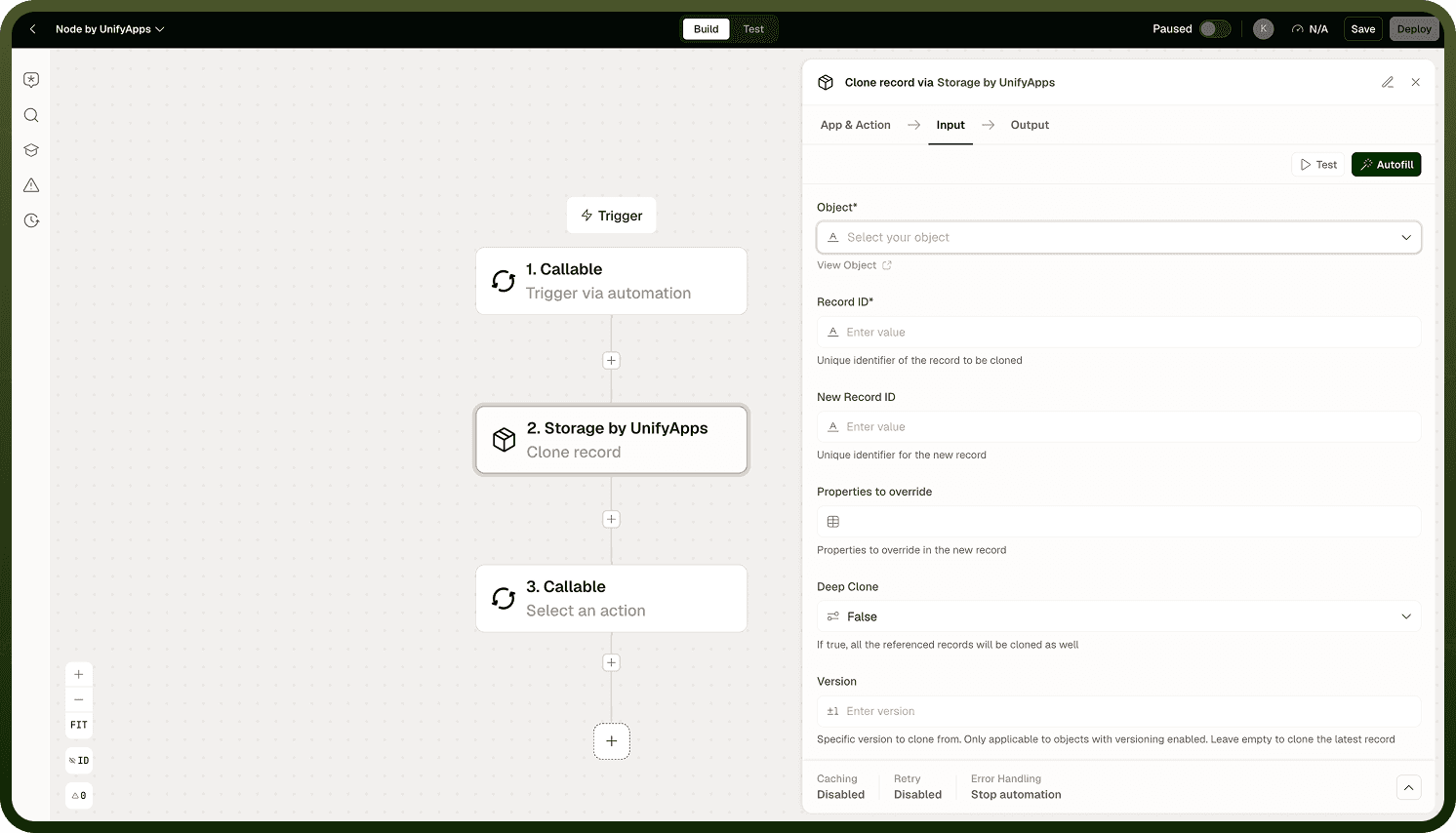
Task: Fit the workflow to the canvas view
Action: (79, 725)
